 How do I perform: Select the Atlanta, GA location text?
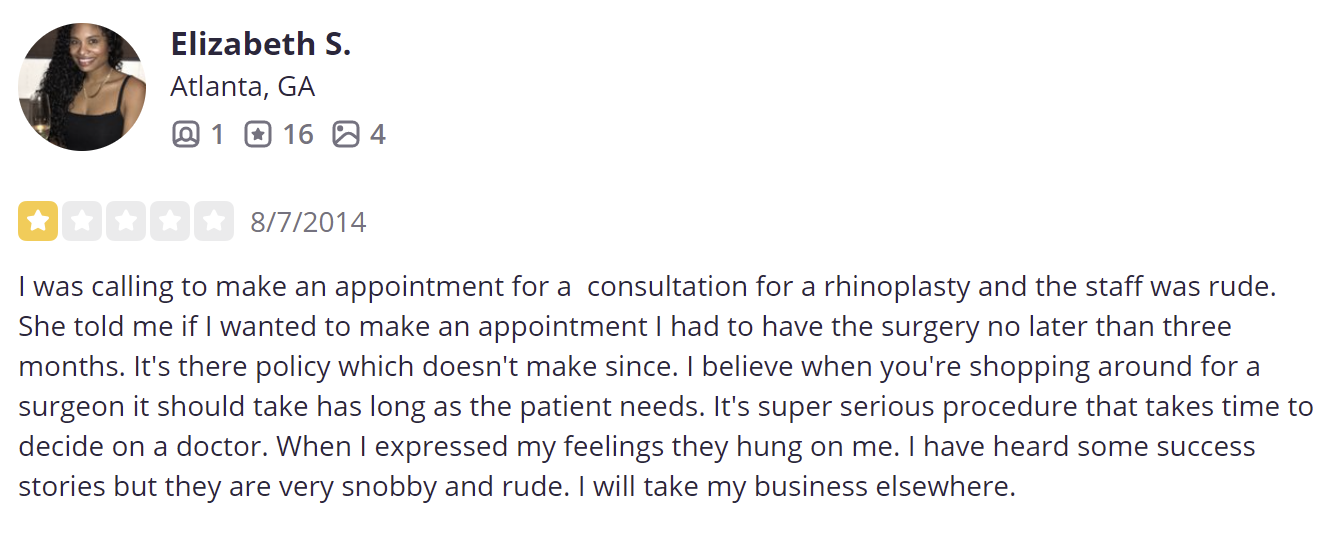click(243, 87)
